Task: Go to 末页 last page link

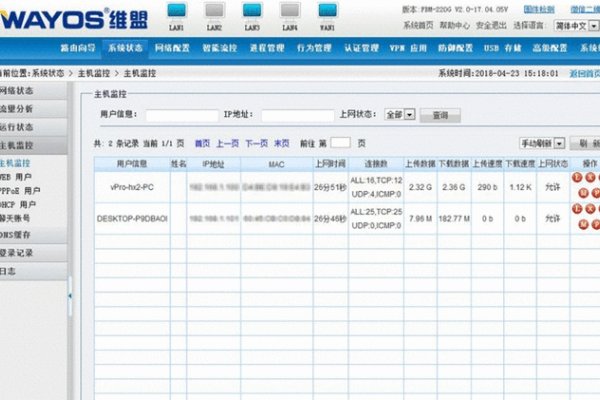Action: tap(282, 144)
